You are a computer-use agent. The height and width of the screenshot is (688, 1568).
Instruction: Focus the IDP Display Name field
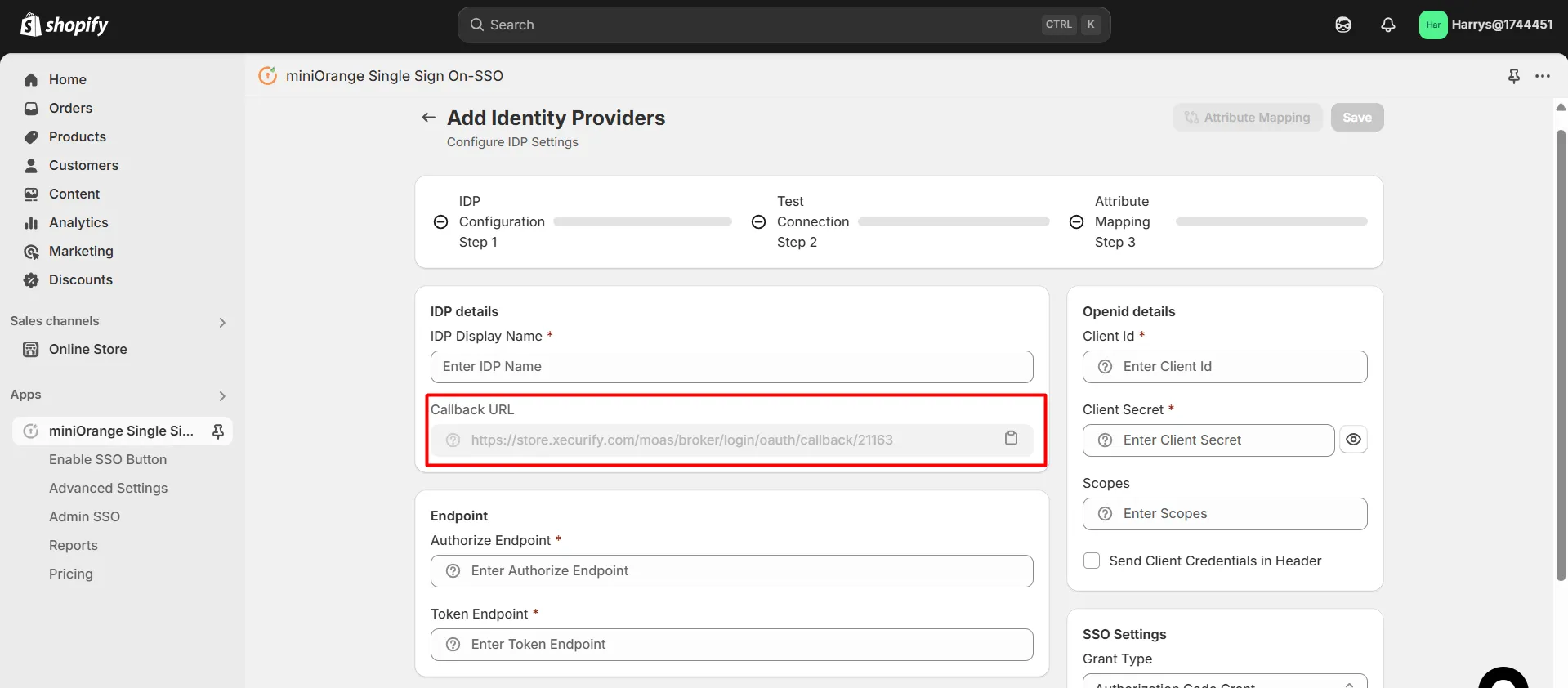tap(731, 367)
